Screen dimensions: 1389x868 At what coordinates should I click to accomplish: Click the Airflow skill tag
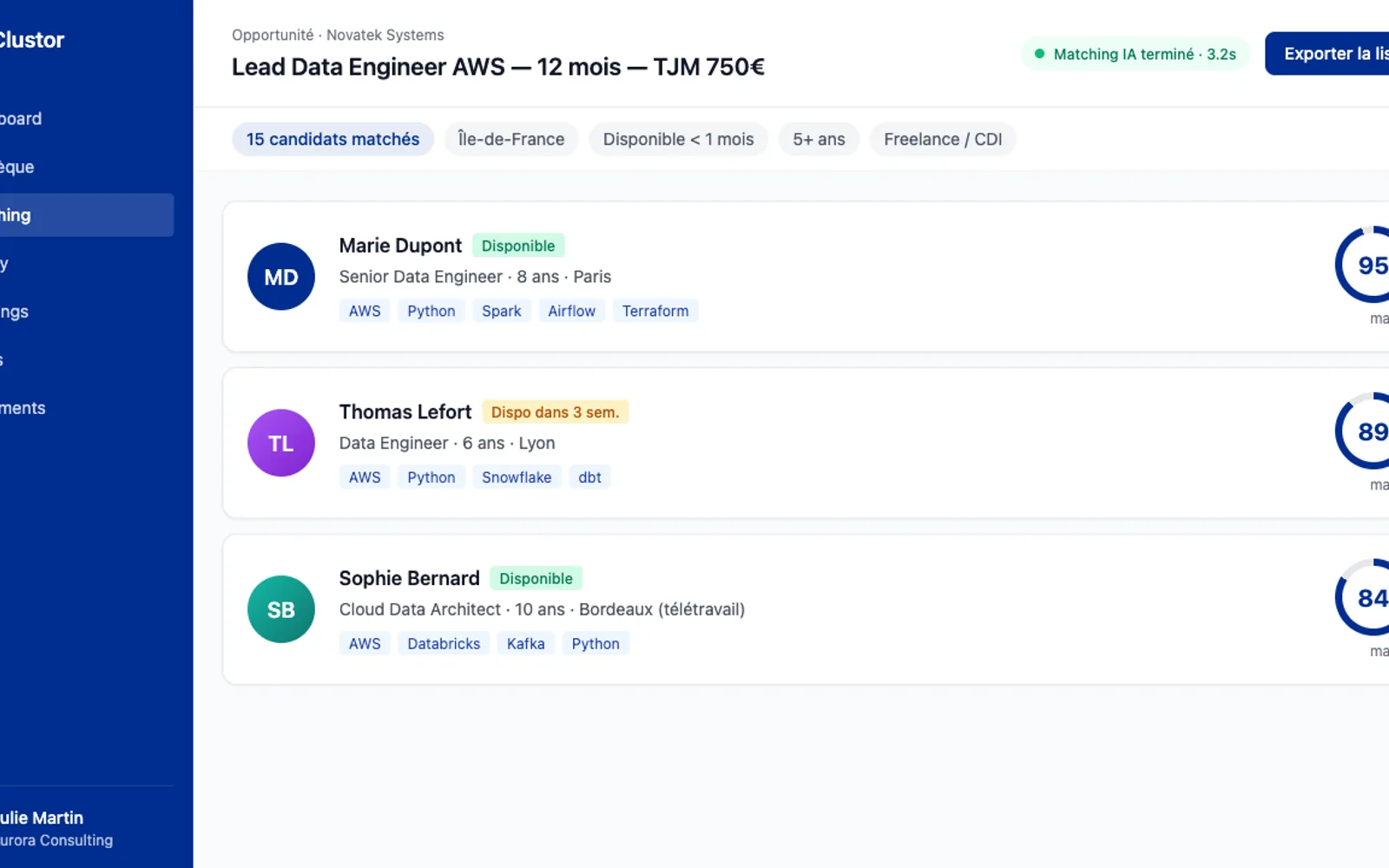pyautogui.click(x=571, y=311)
